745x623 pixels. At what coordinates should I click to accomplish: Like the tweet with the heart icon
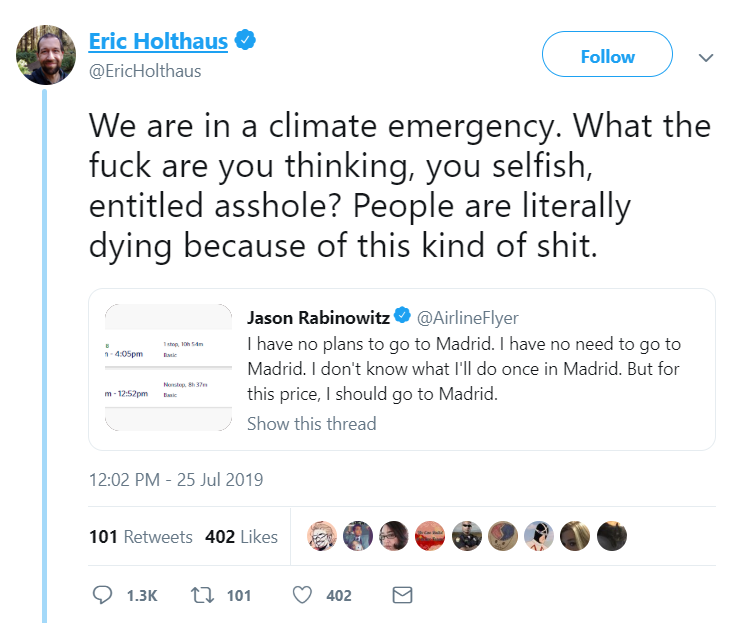302,595
